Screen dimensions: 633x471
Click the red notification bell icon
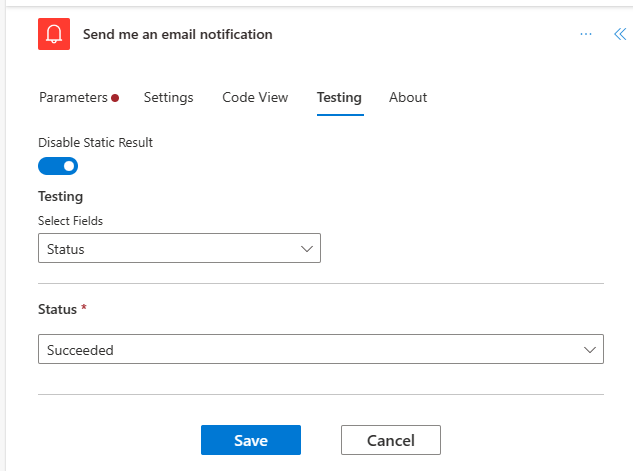(x=54, y=34)
